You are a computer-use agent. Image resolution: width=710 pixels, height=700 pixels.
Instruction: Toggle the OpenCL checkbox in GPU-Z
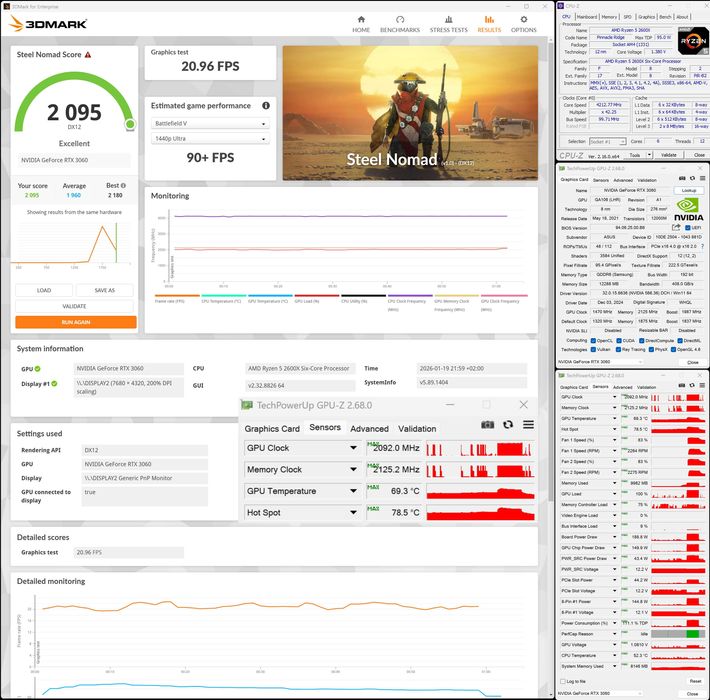click(593, 340)
